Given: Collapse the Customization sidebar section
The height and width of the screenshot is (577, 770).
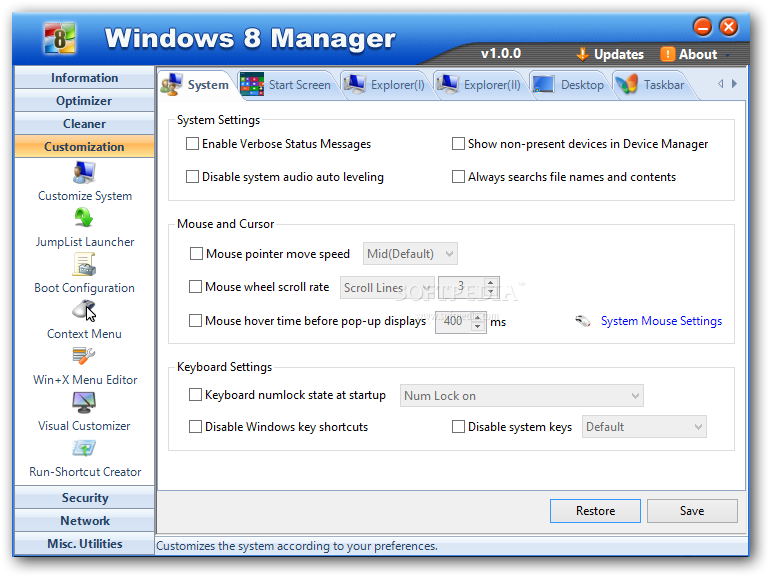Looking at the screenshot, I should (84, 147).
